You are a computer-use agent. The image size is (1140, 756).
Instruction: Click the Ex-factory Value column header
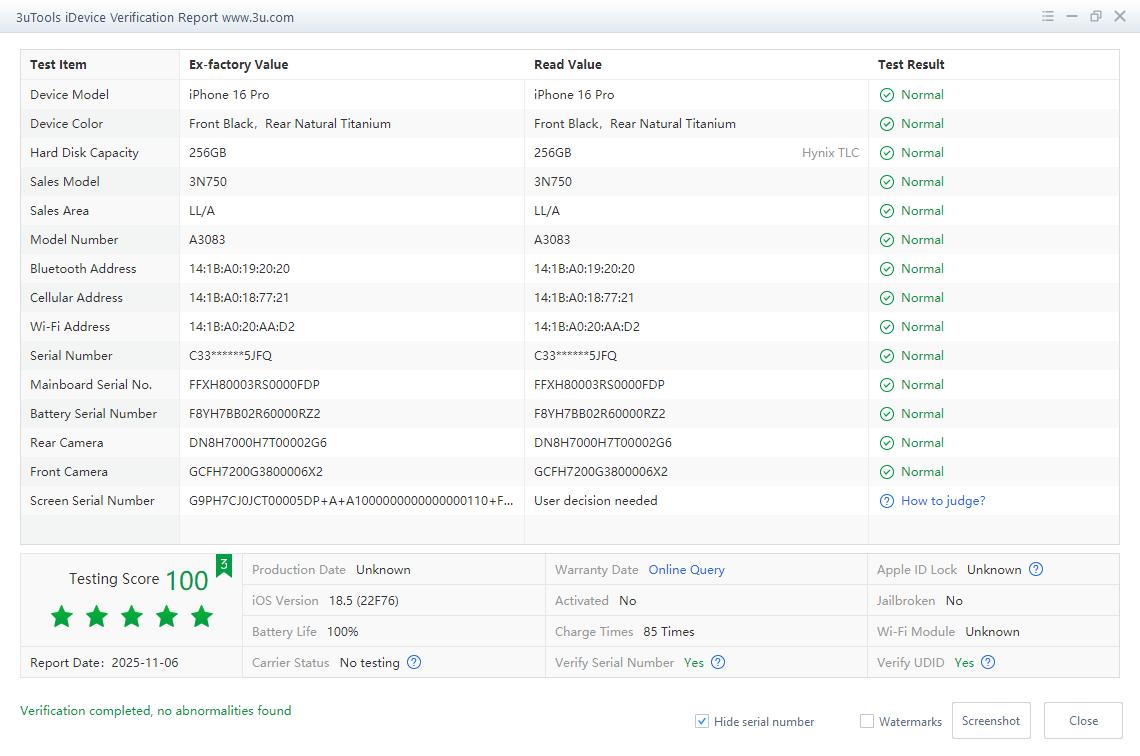tap(238, 65)
